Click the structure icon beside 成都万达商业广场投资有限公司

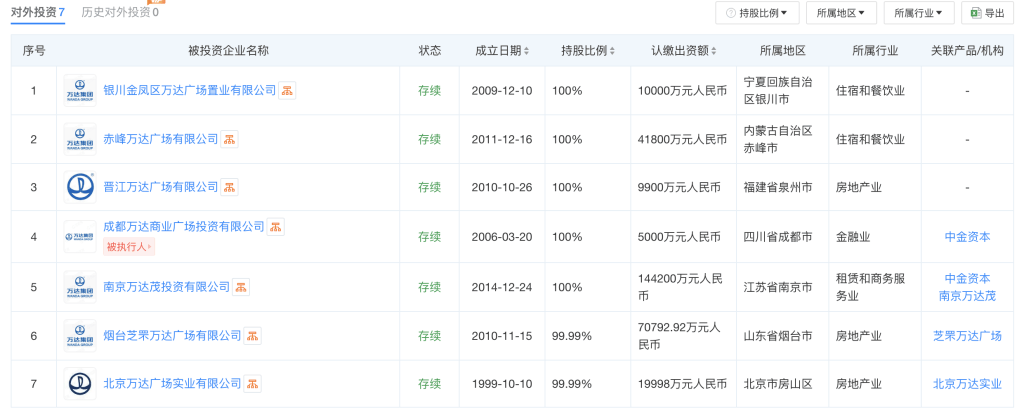click(x=276, y=227)
